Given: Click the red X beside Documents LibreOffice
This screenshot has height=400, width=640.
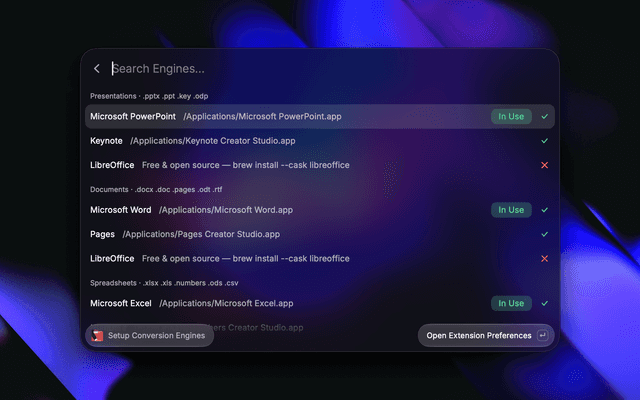Looking at the screenshot, I should coord(544,258).
